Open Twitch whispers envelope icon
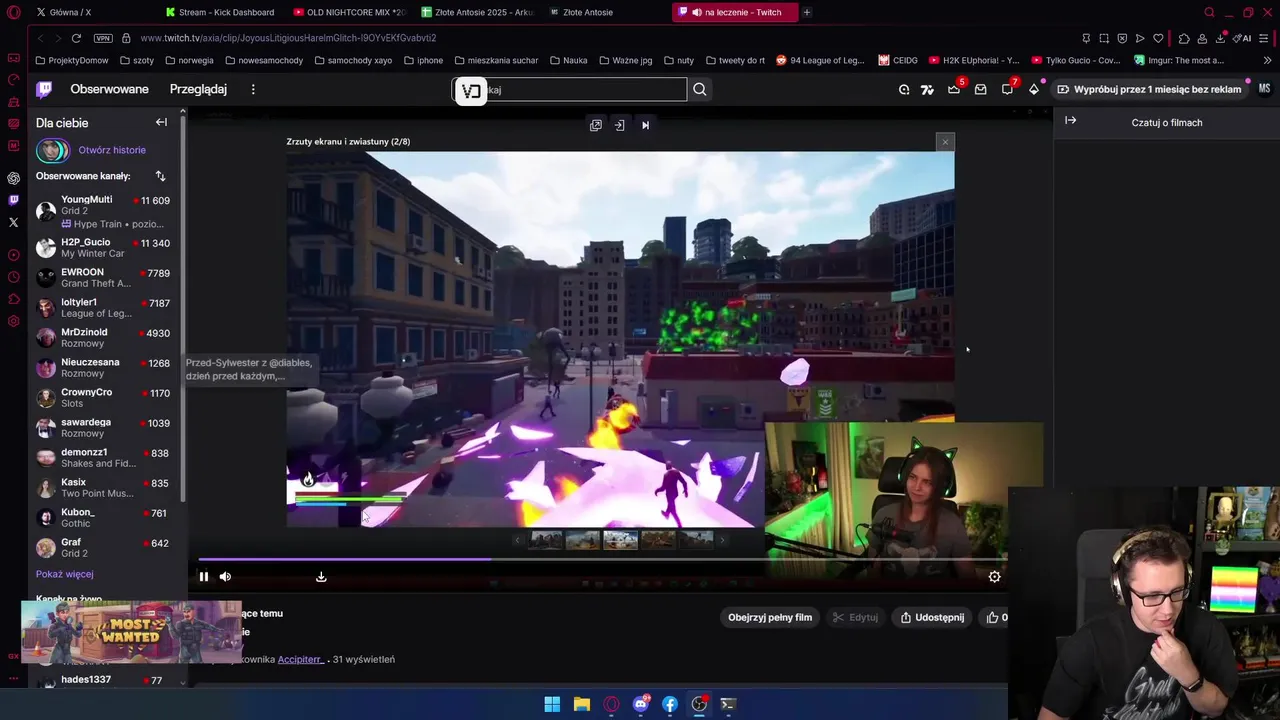Screen dimensions: 1280x720 point(980,89)
